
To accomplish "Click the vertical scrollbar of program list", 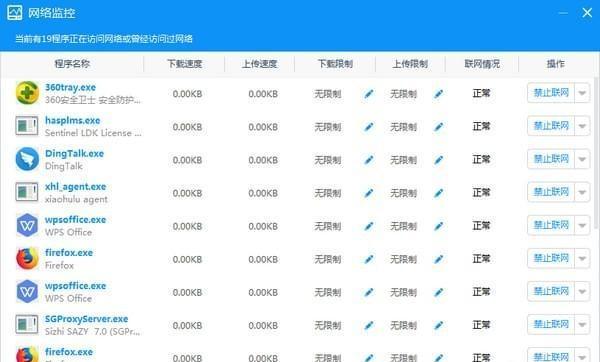I will pyautogui.click(x=597, y=153).
